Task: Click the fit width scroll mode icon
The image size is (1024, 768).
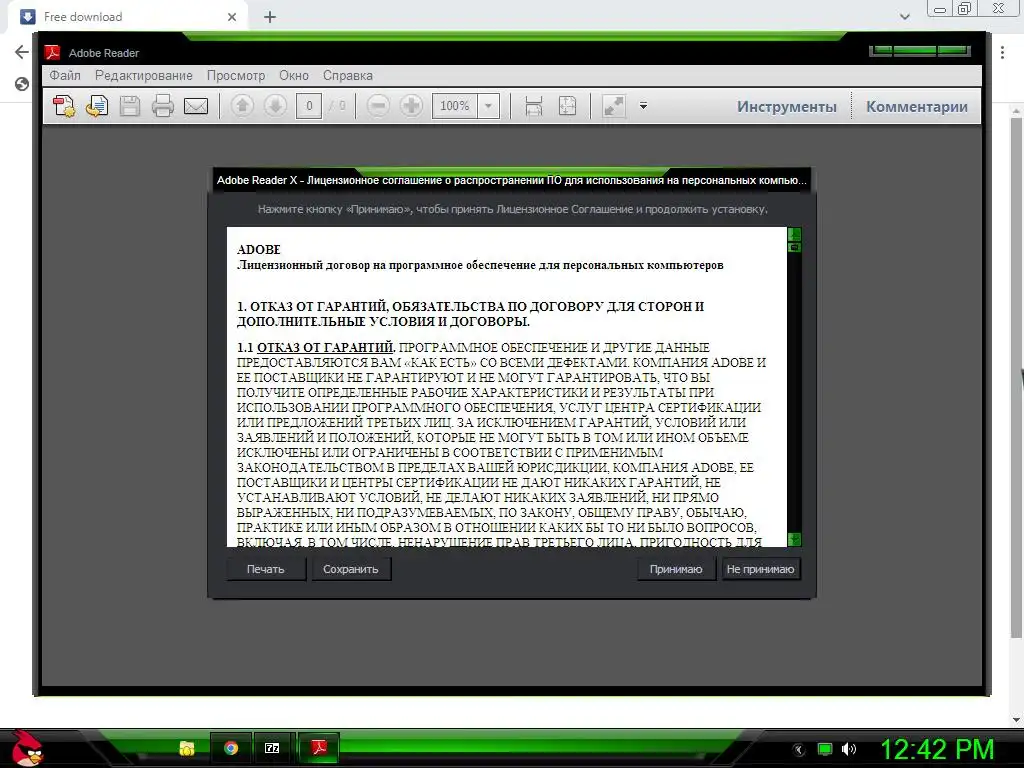Action: (x=534, y=106)
